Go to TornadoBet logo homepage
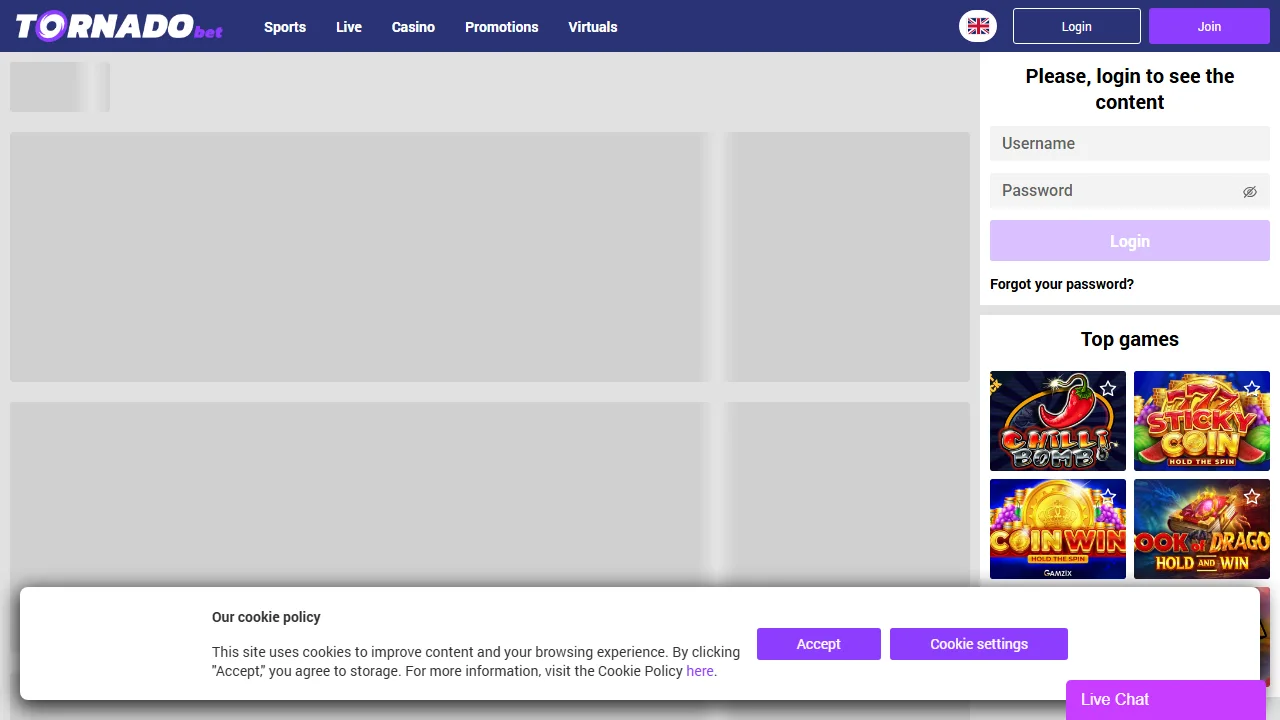Image resolution: width=1280 pixels, height=720 pixels. coord(119,26)
